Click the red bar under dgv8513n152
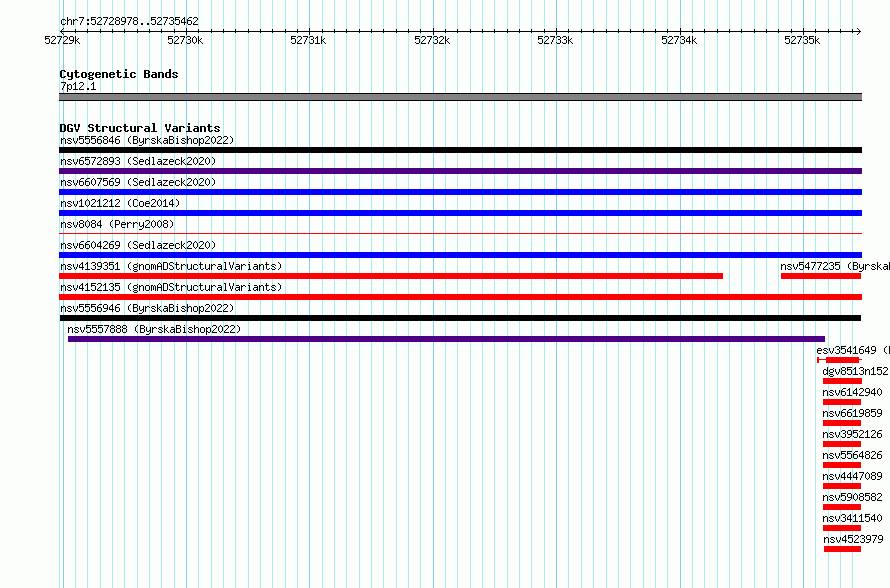Screen dimensions: 890x588 pos(842,381)
